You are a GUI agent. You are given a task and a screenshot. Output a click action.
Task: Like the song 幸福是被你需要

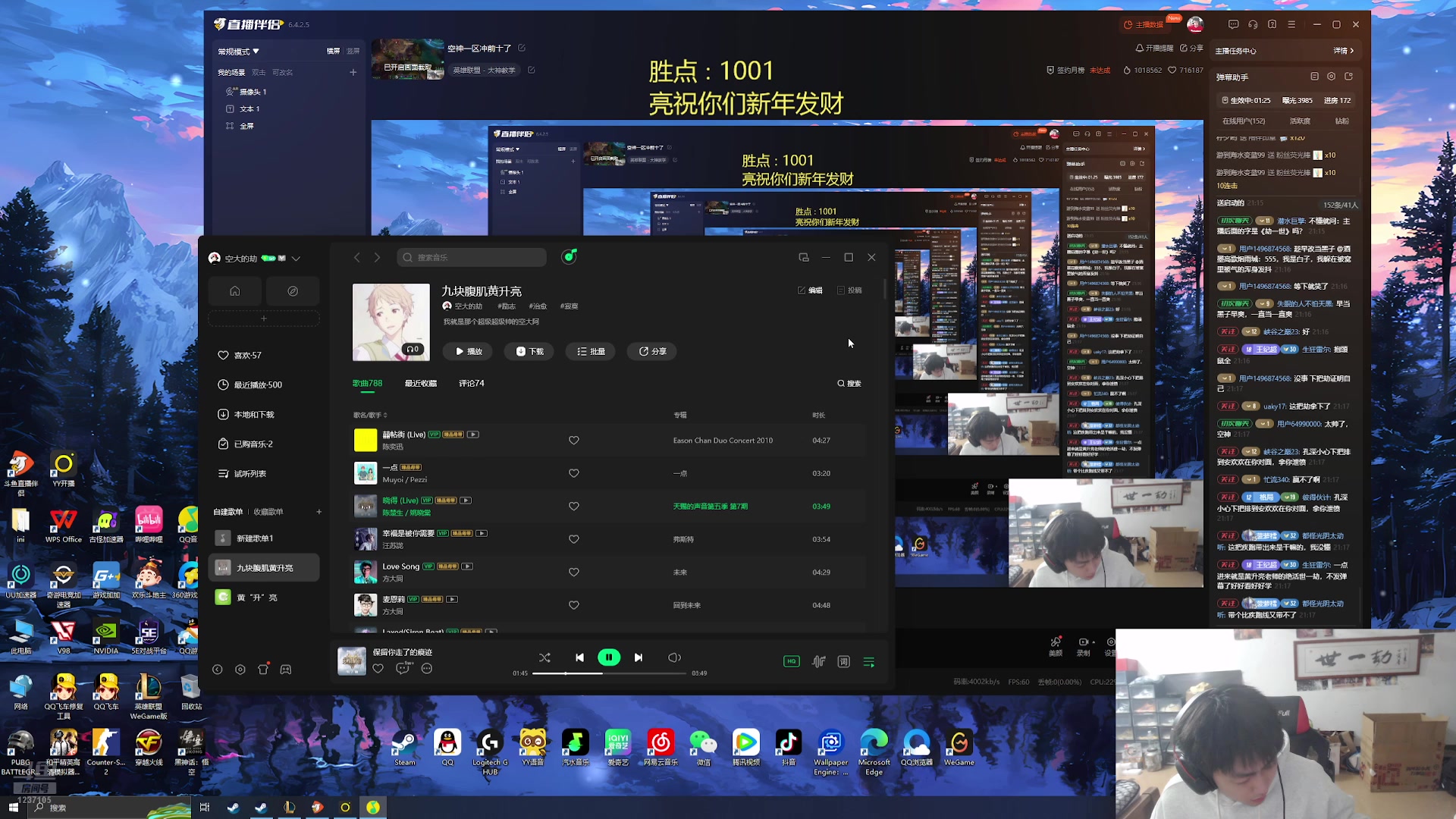point(574,539)
